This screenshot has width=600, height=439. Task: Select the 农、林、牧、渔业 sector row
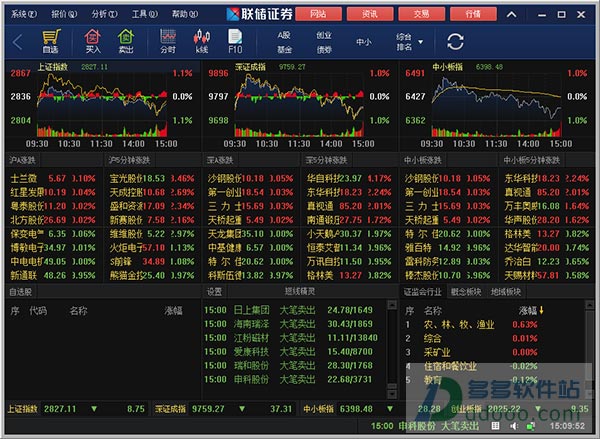tap(494, 325)
